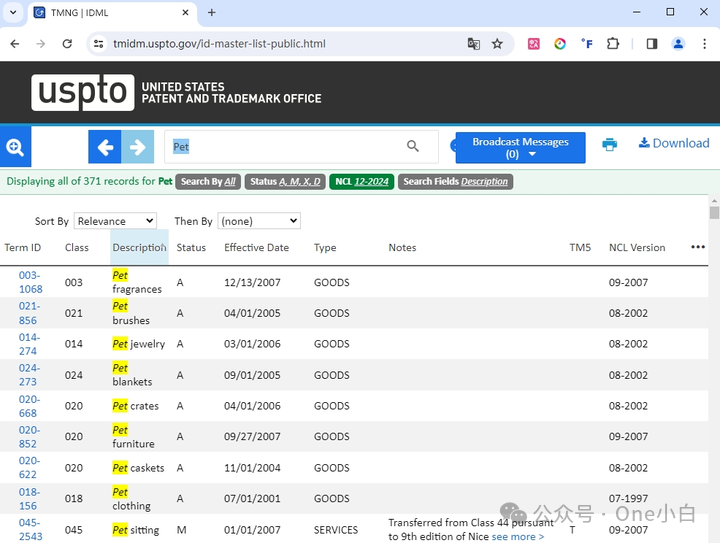The width and height of the screenshot is (720, 543).
Task: Open the Then By (none) dropdown
Action: point(259,221)
